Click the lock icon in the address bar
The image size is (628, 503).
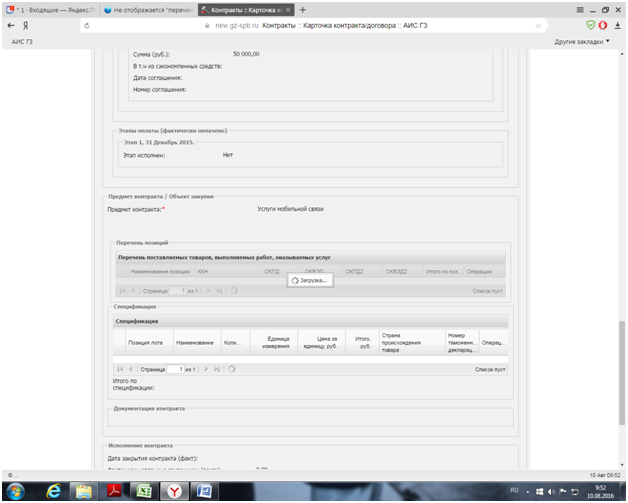point(207,26)
